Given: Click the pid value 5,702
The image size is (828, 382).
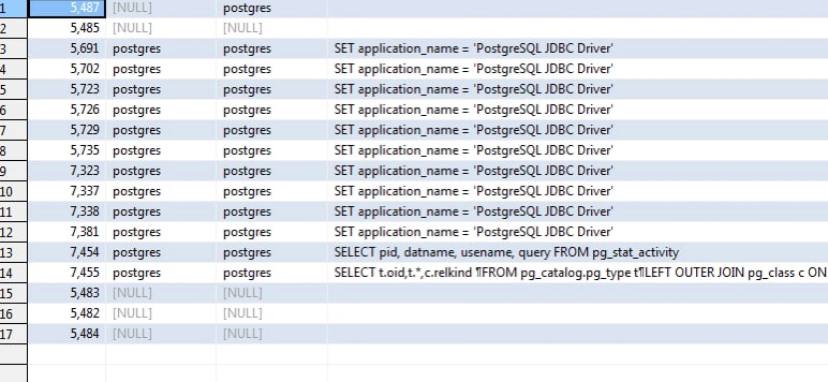Looking at the screenshot, I should coord(67,69).
